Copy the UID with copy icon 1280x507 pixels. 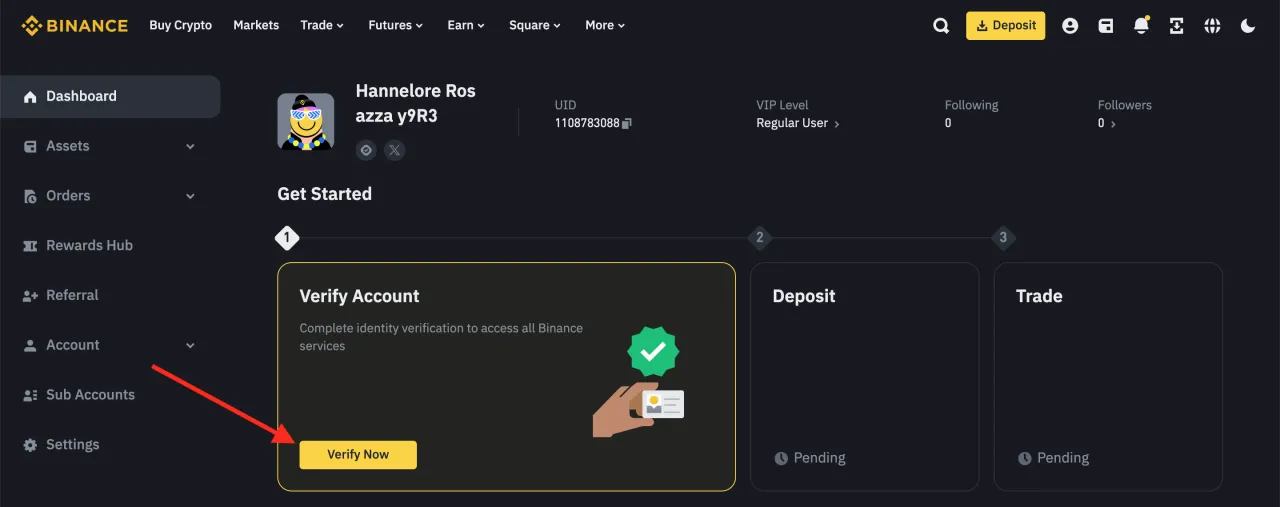627,123
